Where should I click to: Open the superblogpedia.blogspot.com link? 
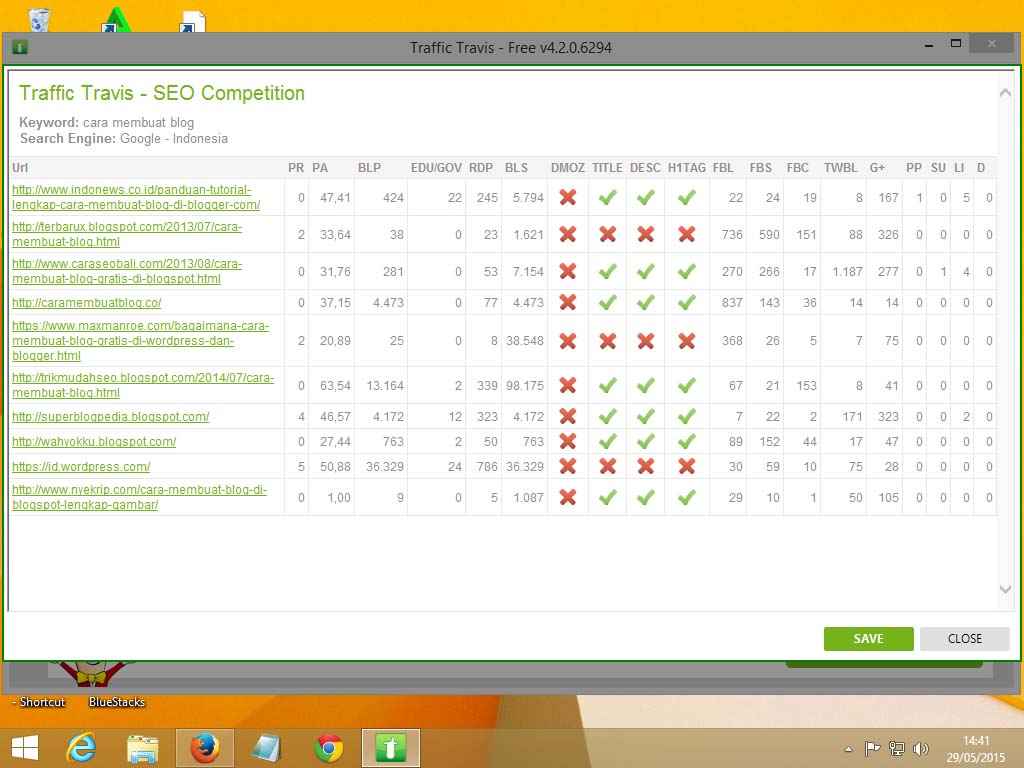tap(110, 417)
